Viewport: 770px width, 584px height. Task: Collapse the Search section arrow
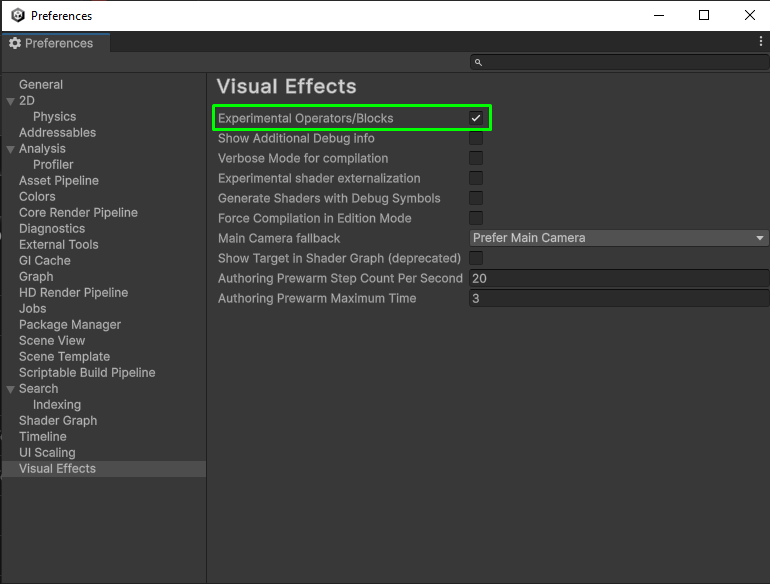point(10,389)
